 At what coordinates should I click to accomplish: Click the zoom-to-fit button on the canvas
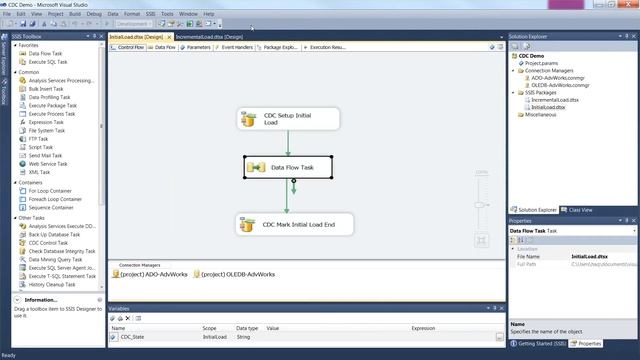[x=481, y=240]
